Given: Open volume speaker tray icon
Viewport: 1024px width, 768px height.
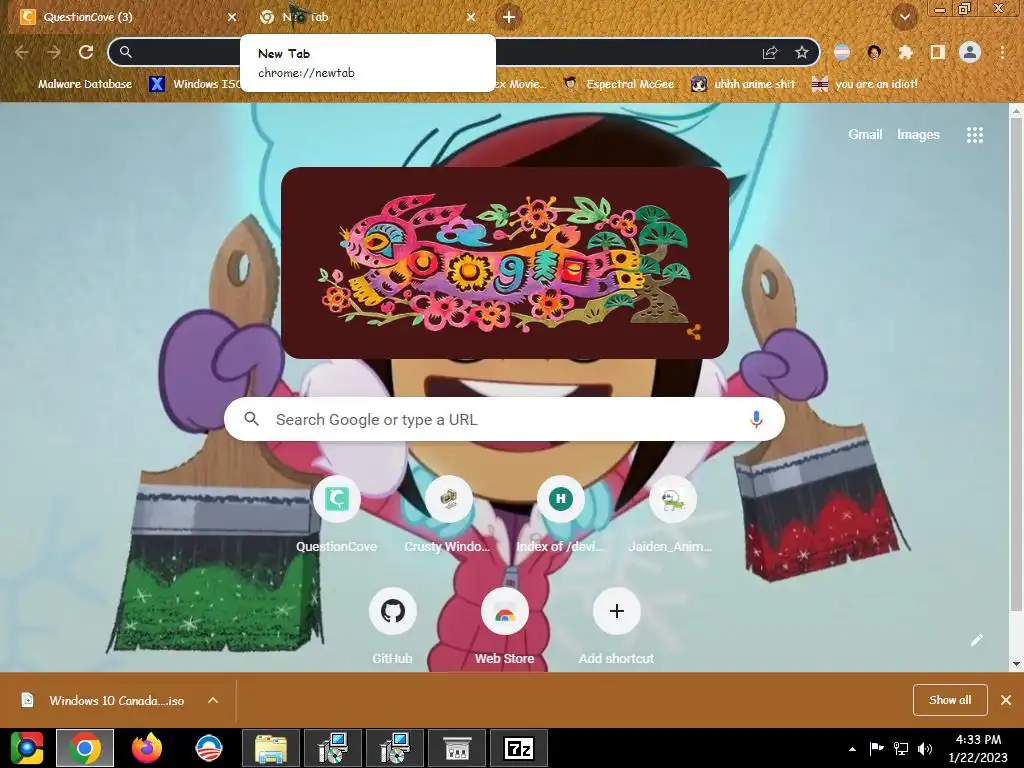Looking at the screenshot, I should [925, 748].
